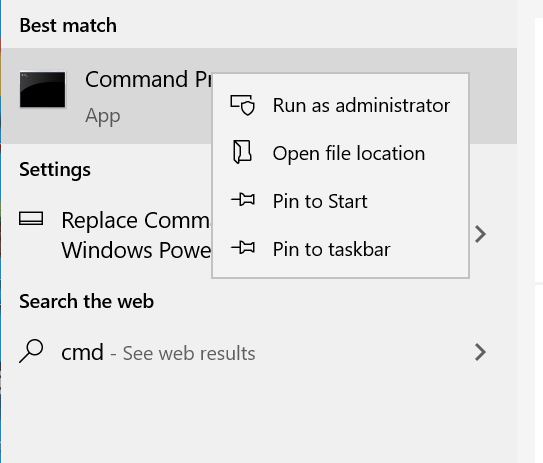
Task: Click the Search the web section heading
Action: [87, 301]
